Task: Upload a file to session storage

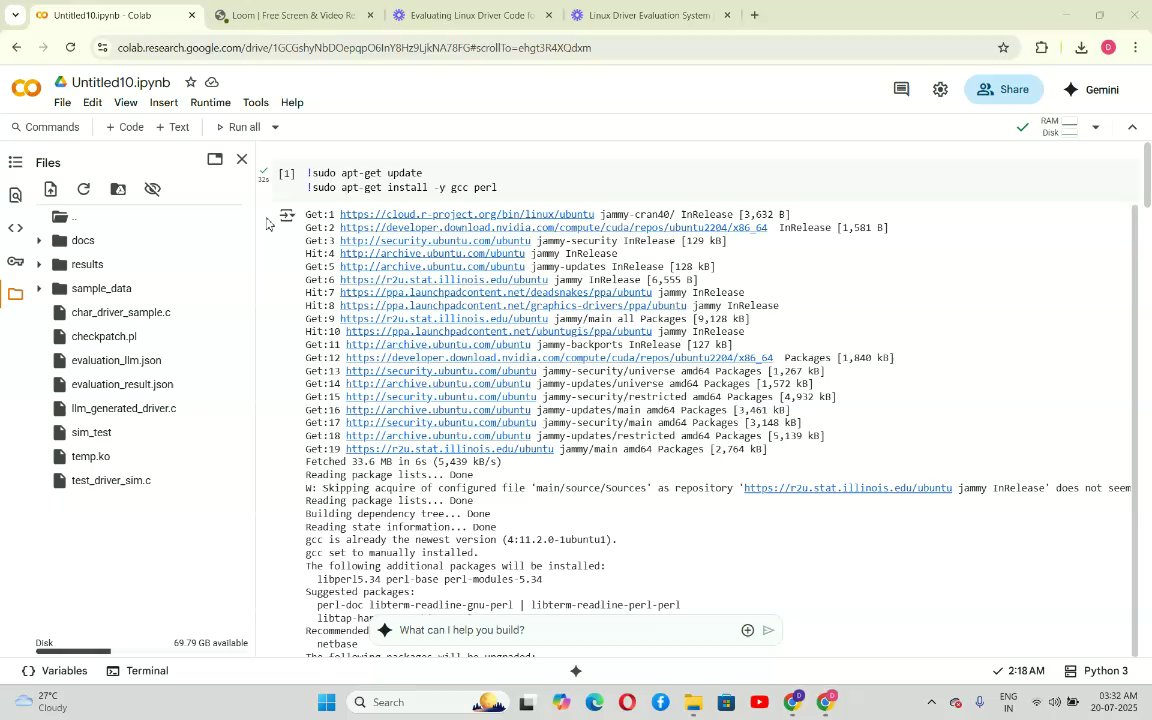Action: click(x=51, y=190)
